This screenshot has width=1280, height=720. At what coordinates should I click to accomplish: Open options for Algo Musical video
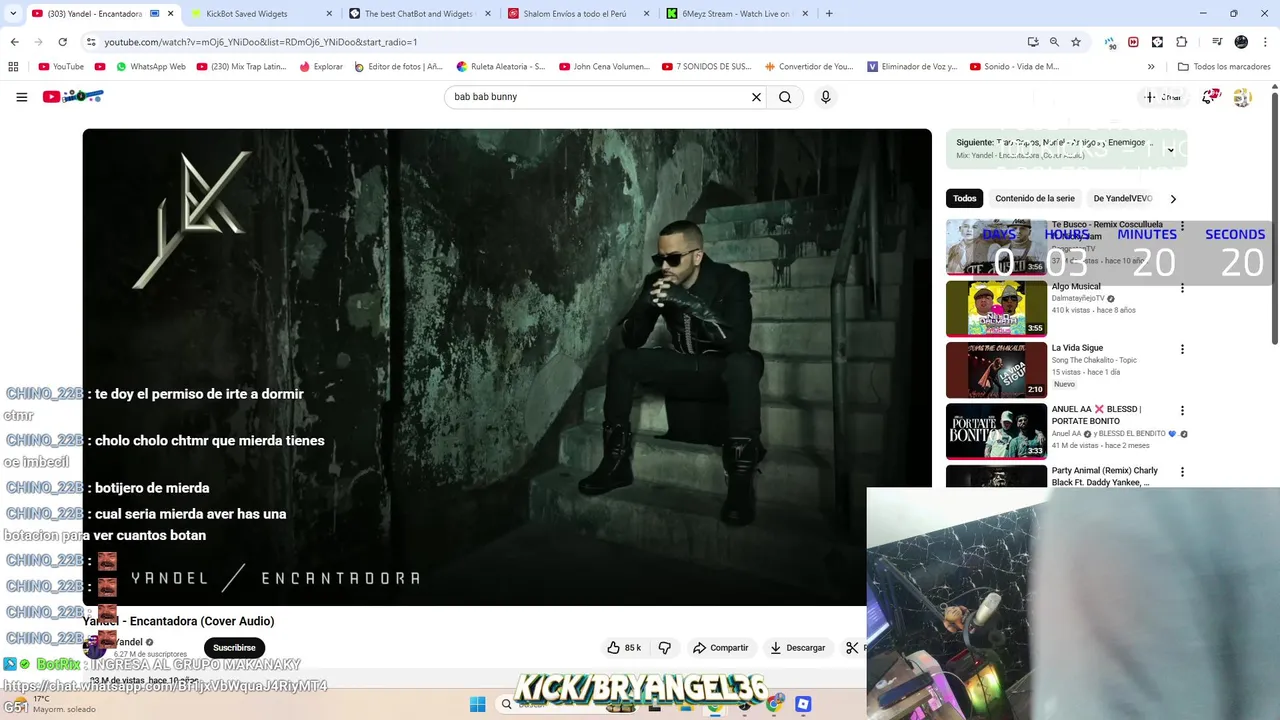click(1182, 288)
